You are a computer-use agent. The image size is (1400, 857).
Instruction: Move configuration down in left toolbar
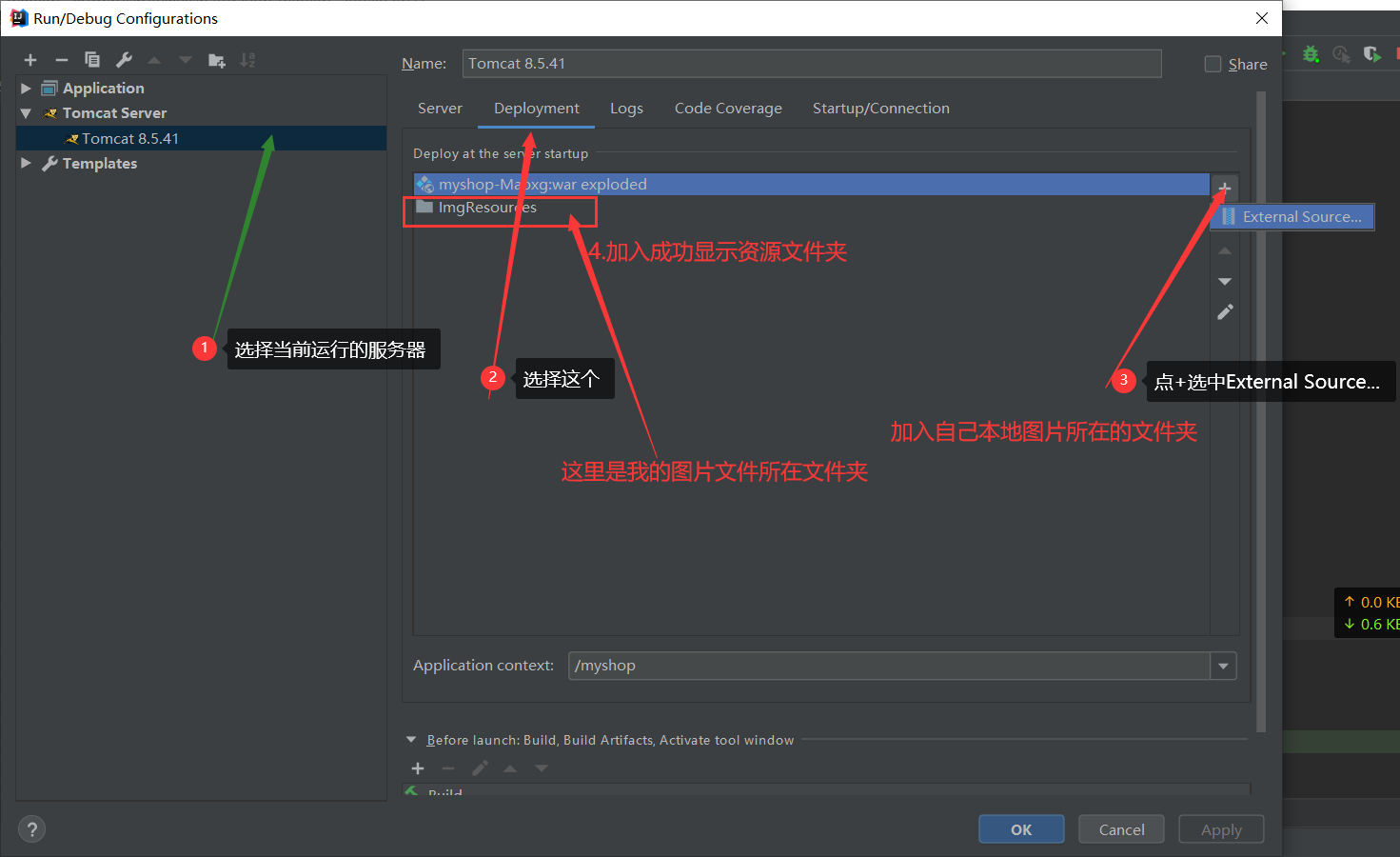tap(186, 60)
